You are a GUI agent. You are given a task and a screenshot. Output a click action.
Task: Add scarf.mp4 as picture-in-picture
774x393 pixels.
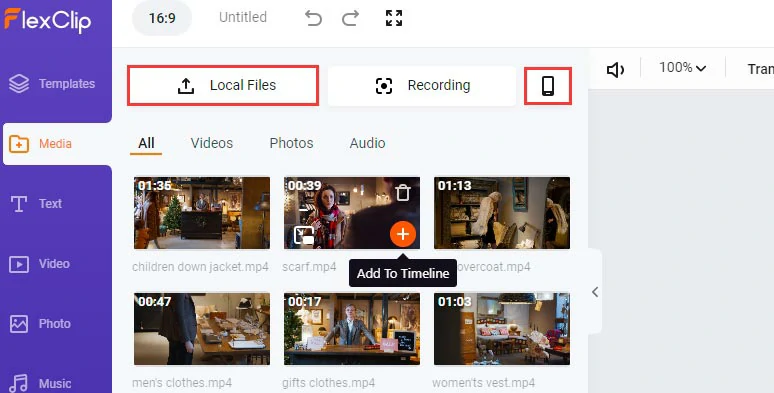[x=304, y=236]
